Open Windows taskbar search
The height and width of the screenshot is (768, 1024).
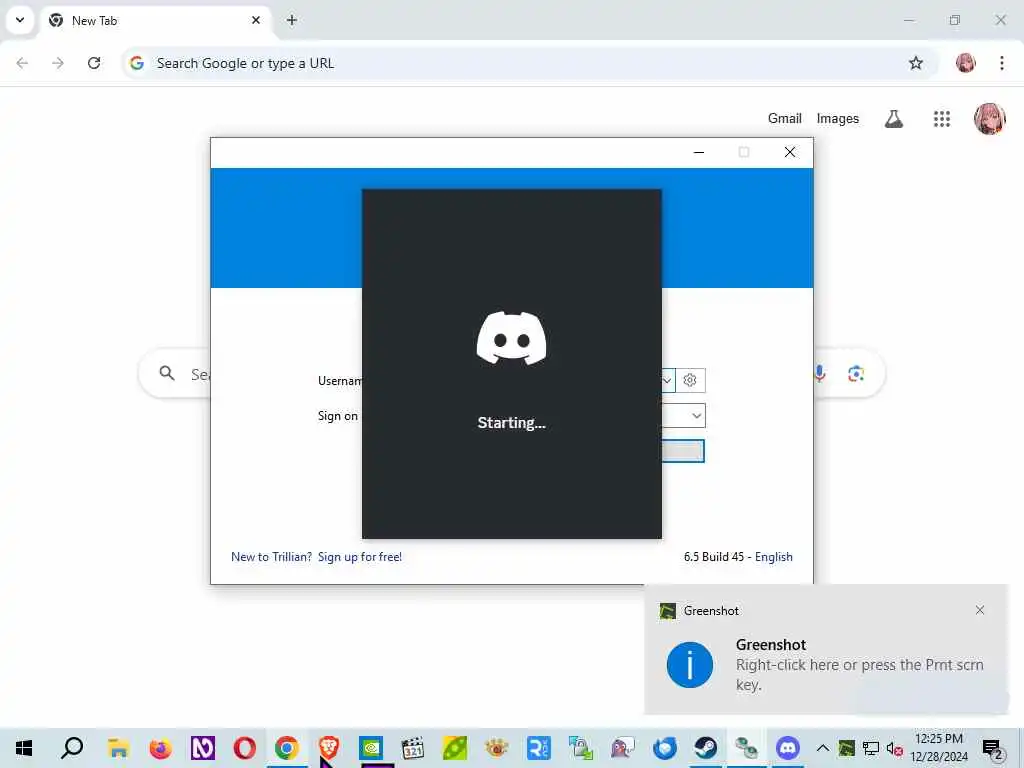coord(72,748)
